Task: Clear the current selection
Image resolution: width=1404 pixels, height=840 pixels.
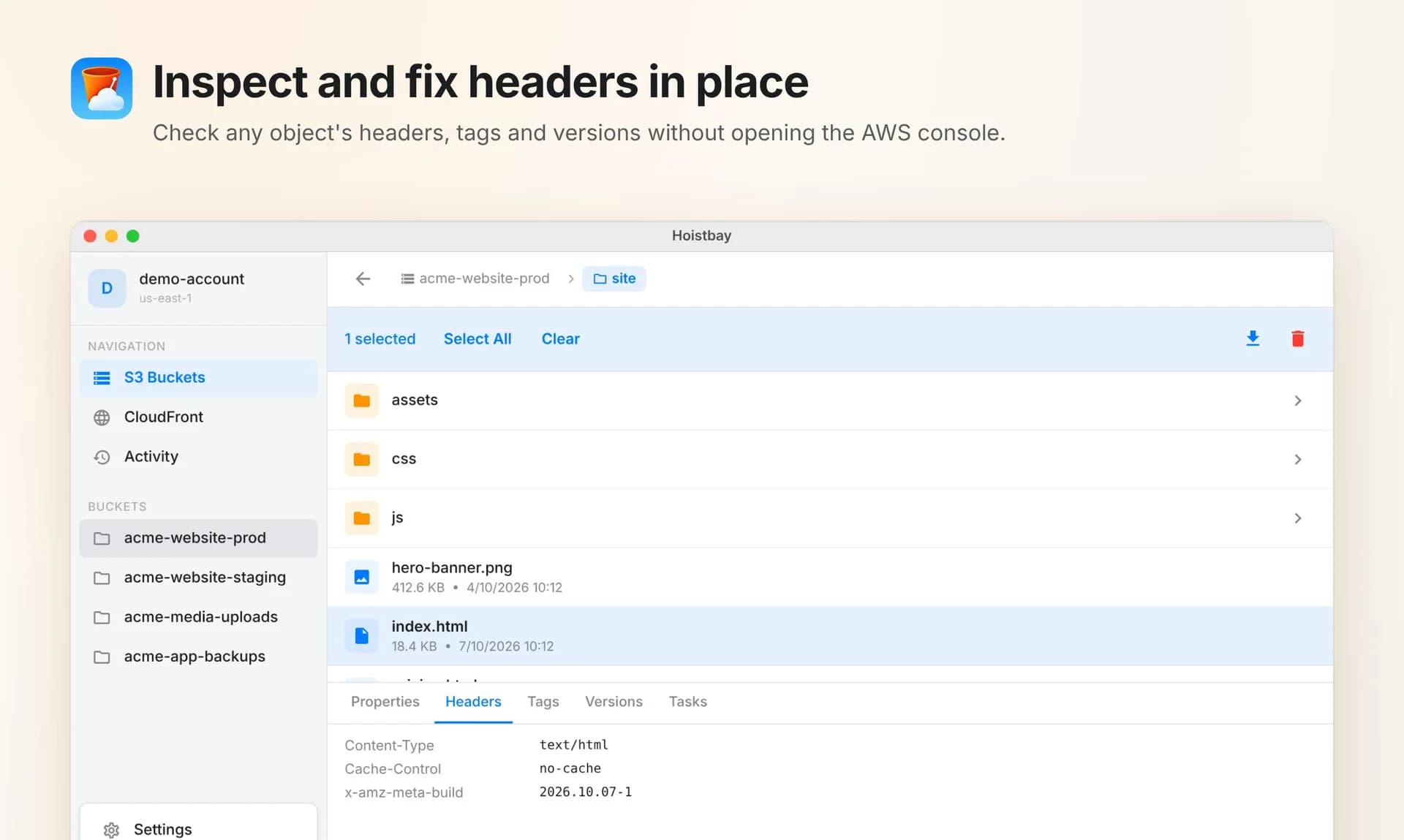Action: 560,339
